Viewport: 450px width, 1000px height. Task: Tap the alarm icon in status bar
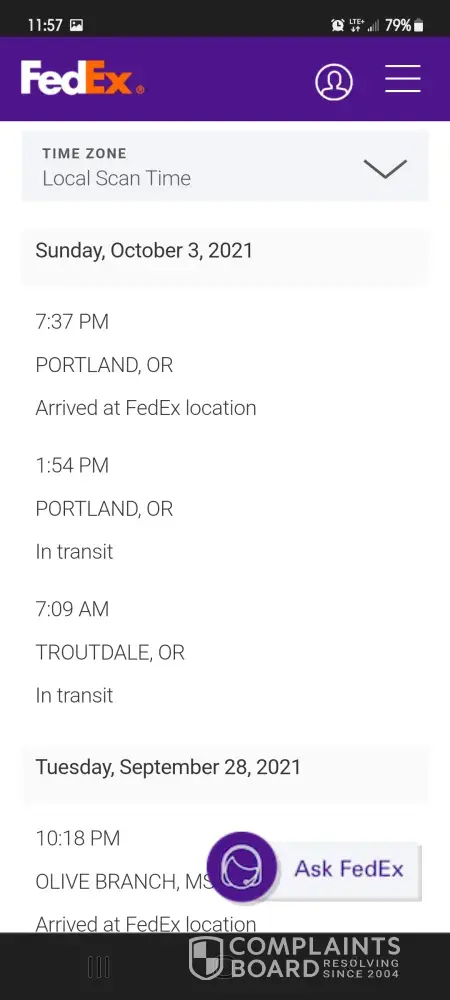pyautogui.click(x=337, y=25)
